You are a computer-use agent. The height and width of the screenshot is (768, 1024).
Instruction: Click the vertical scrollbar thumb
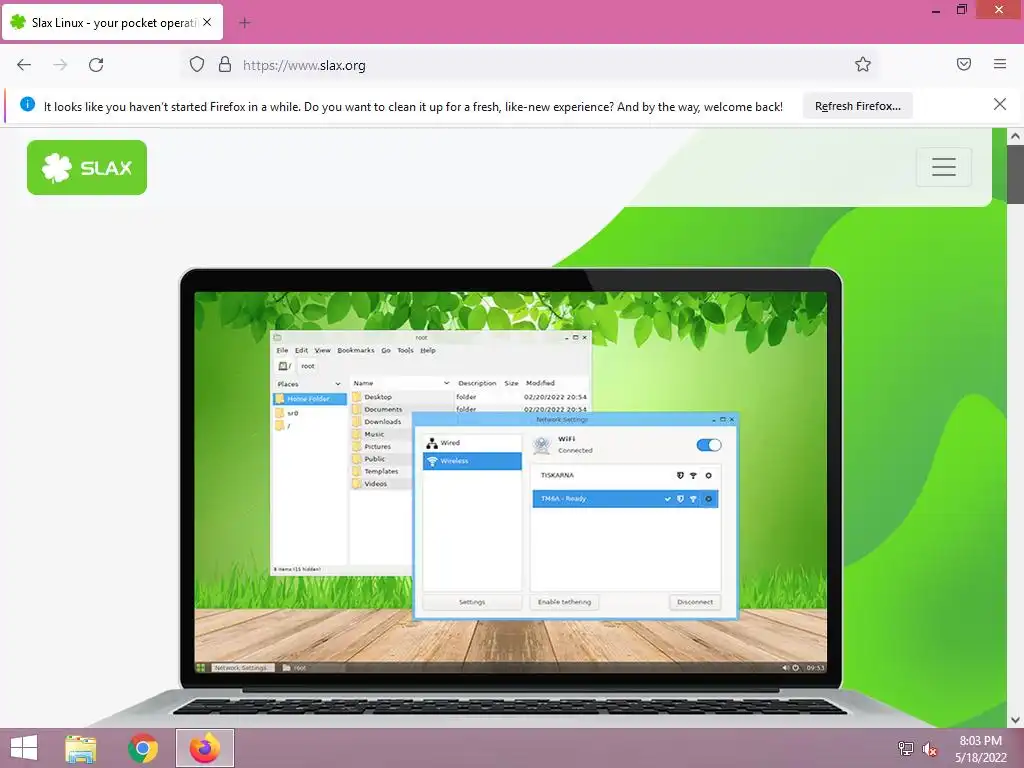(1015, 174)
